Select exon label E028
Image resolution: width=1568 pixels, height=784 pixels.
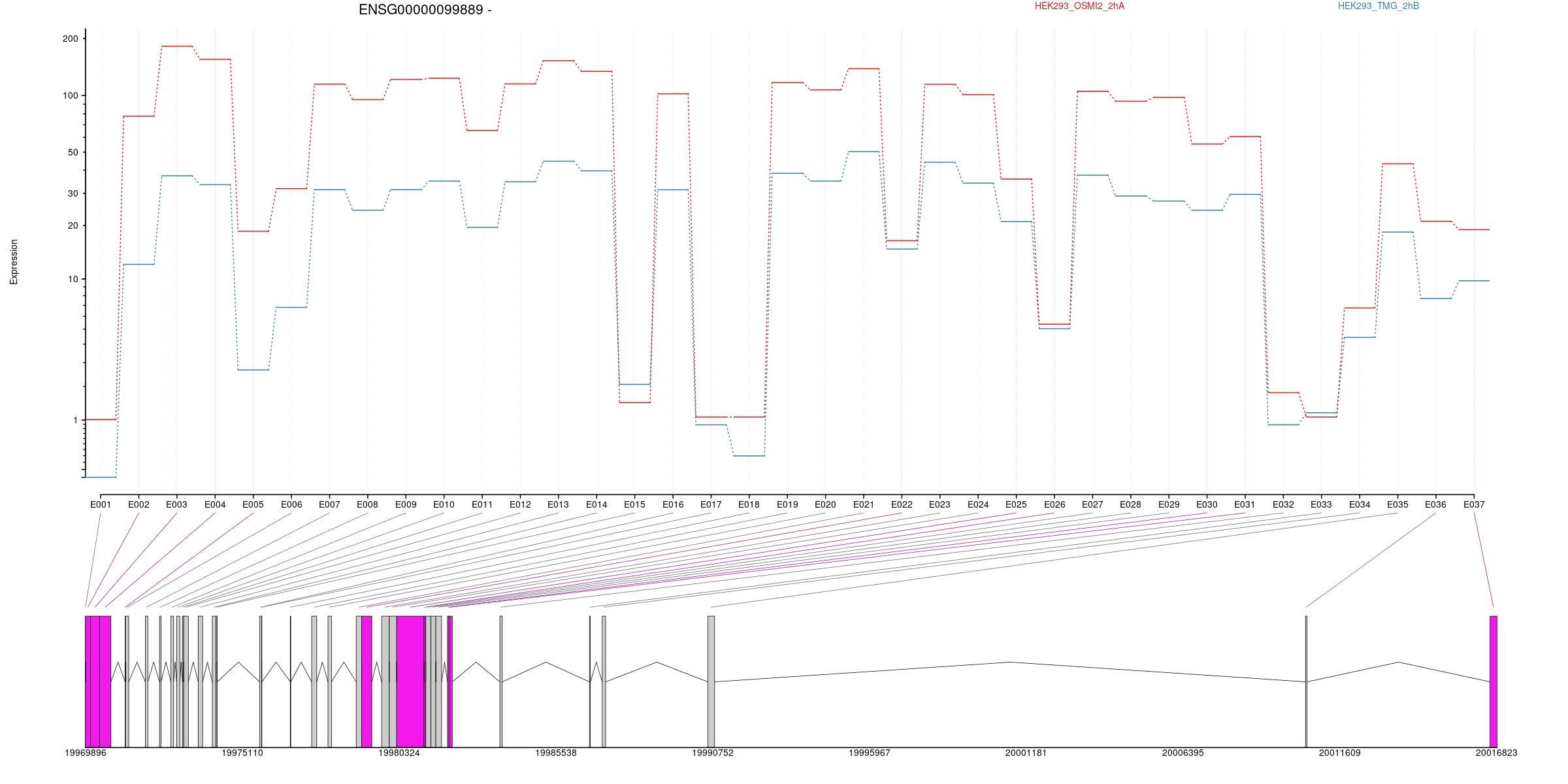tap(1130, 505)
